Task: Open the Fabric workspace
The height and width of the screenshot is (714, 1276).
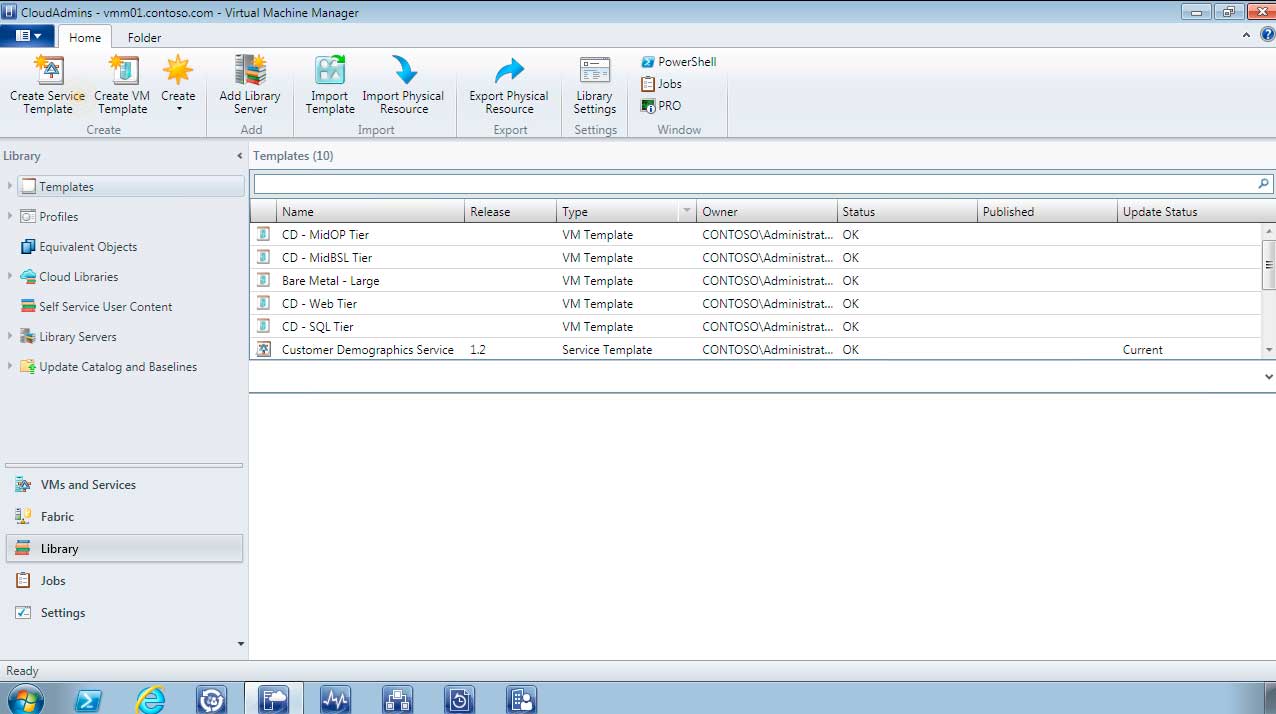Action: point(124,517)
